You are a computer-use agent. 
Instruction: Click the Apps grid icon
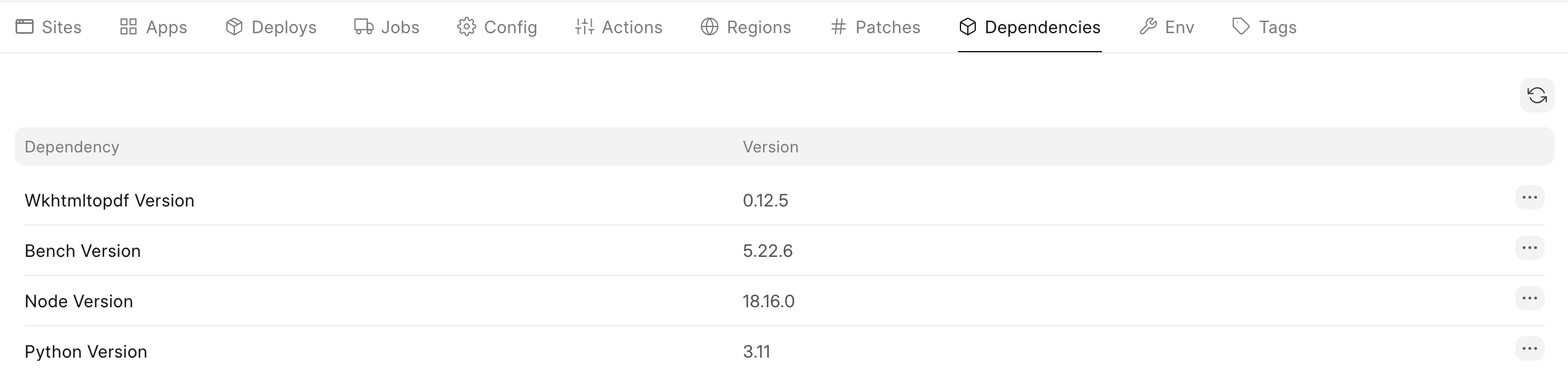[x=129, y=27]
